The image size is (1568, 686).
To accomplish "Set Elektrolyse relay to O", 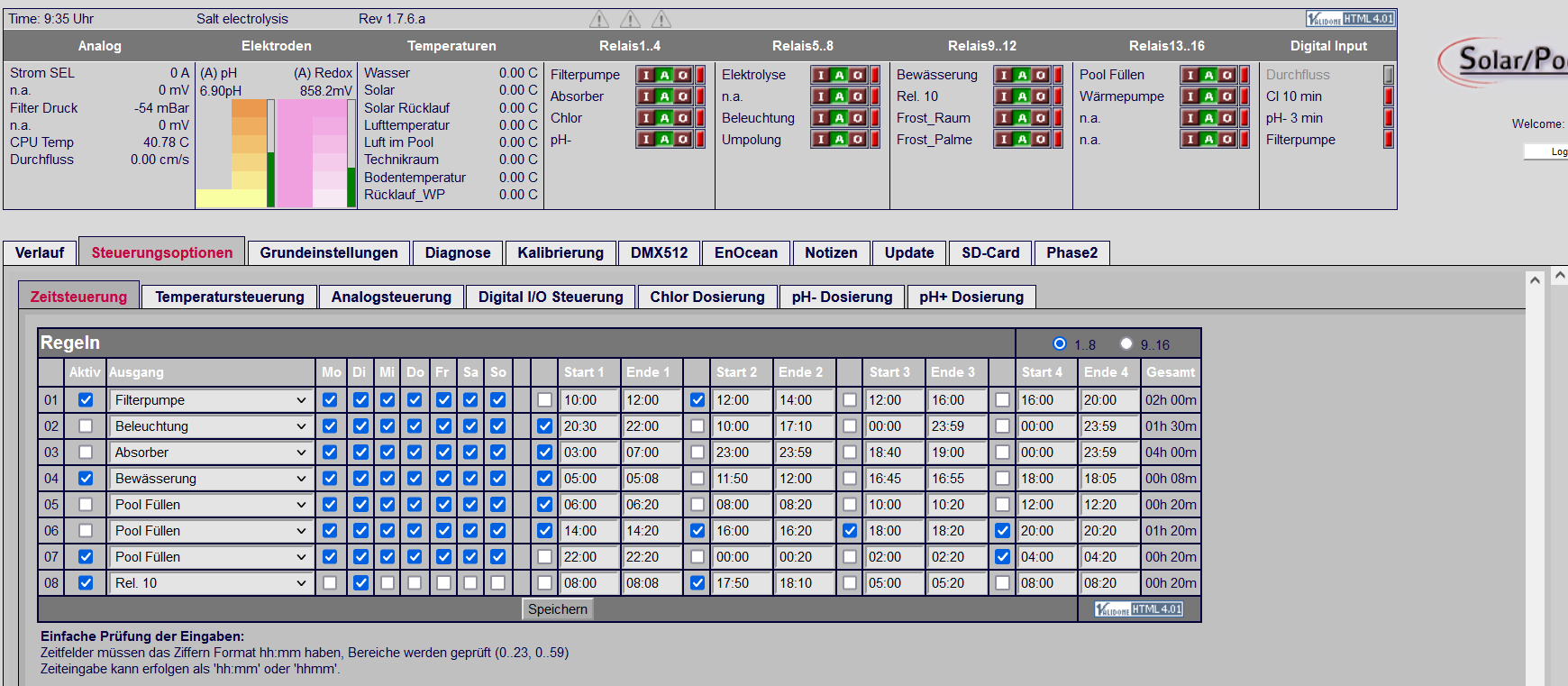I will click(x=857, y=75).
